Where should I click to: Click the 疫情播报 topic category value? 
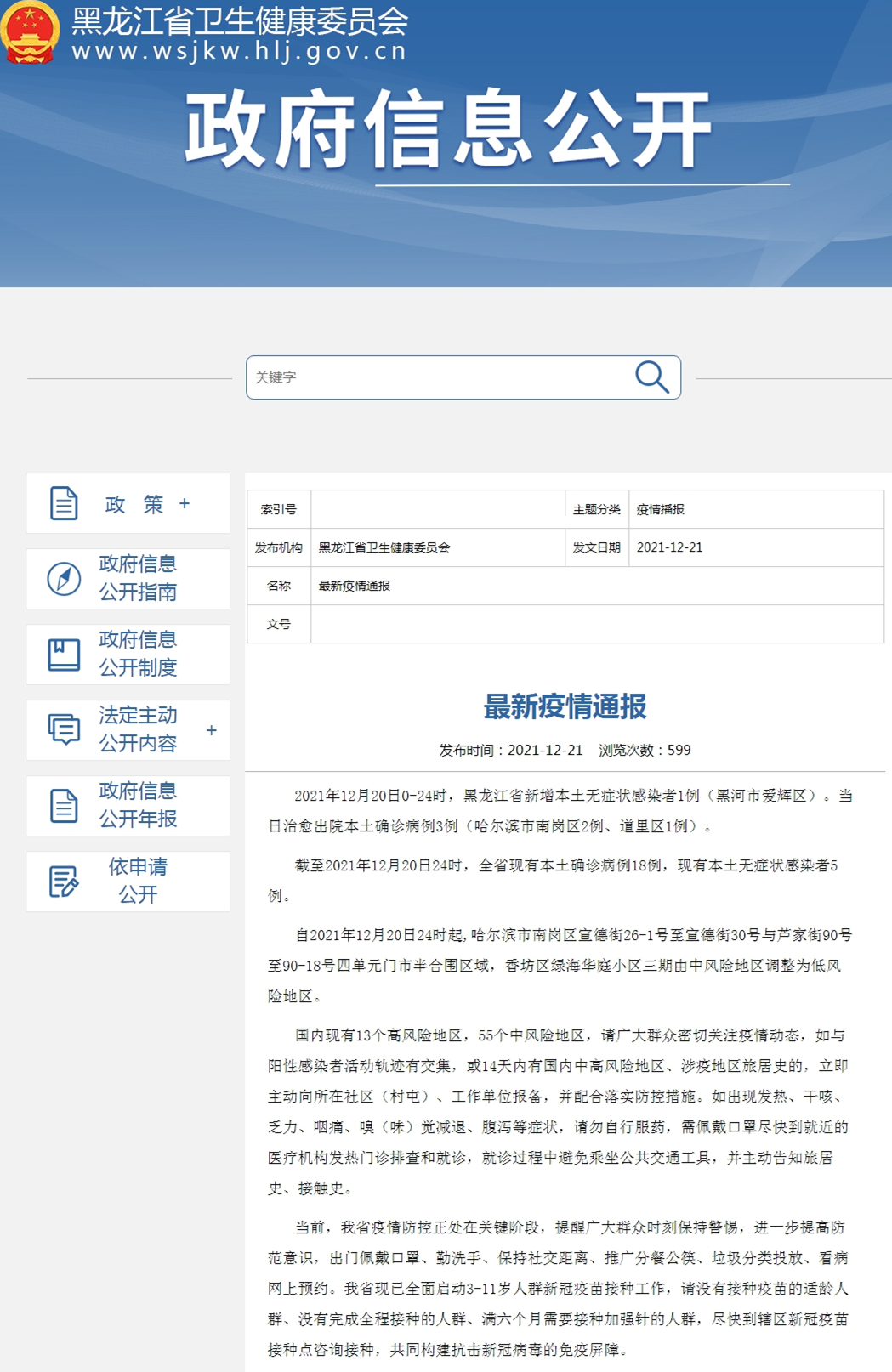(661, 509)
